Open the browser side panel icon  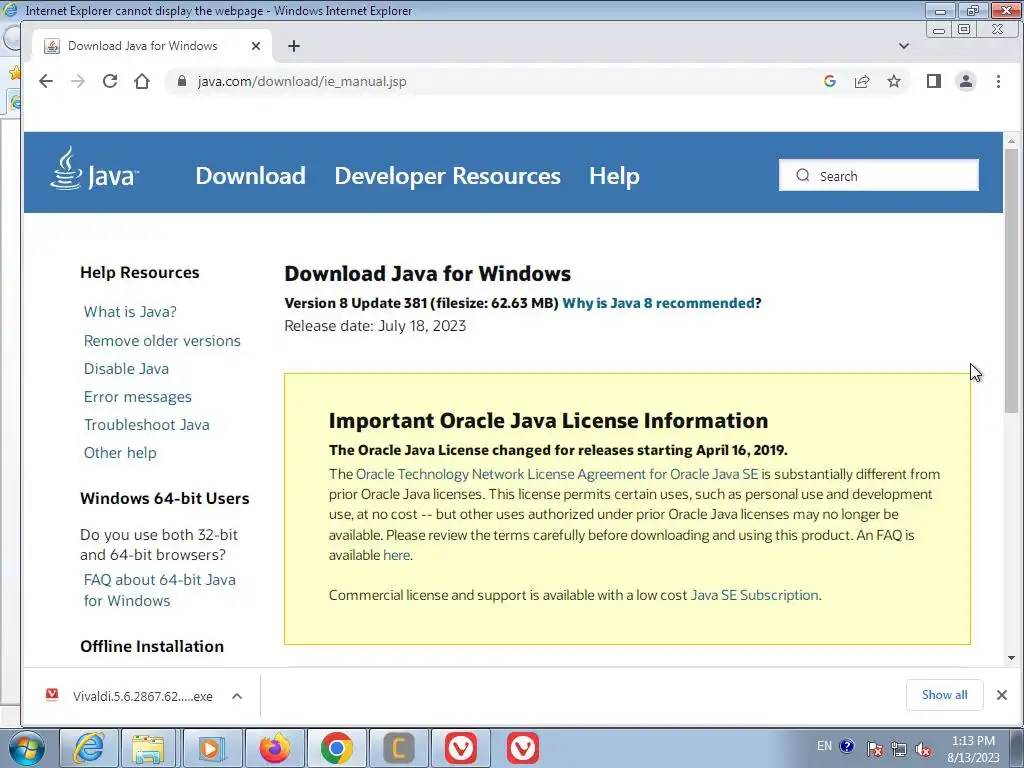pyautogui.click(x=934, y=81)
